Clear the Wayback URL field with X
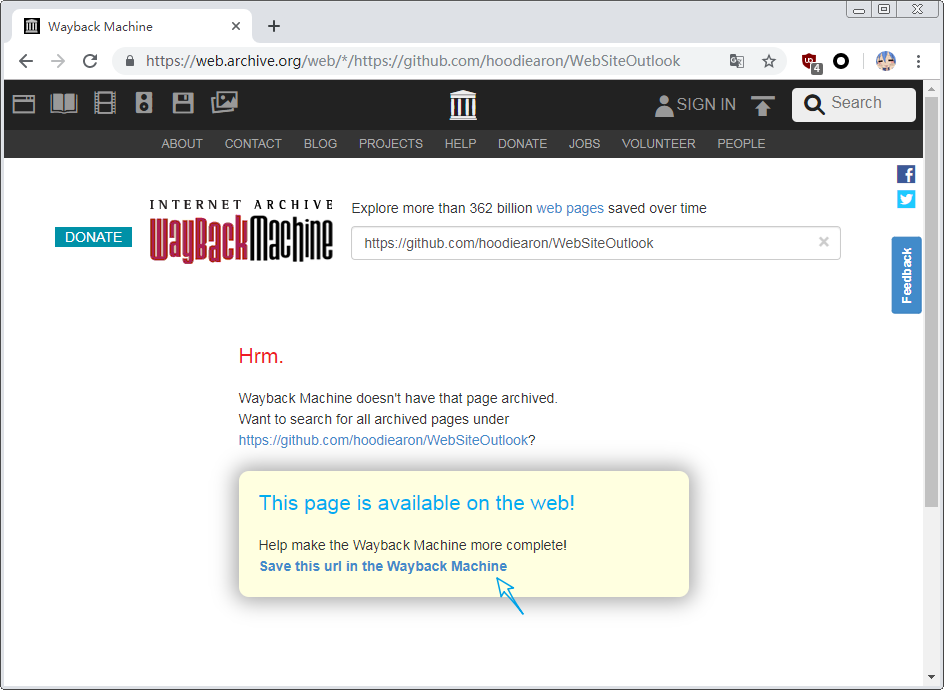This screenshot has height=690, width=944. (824, 242)
